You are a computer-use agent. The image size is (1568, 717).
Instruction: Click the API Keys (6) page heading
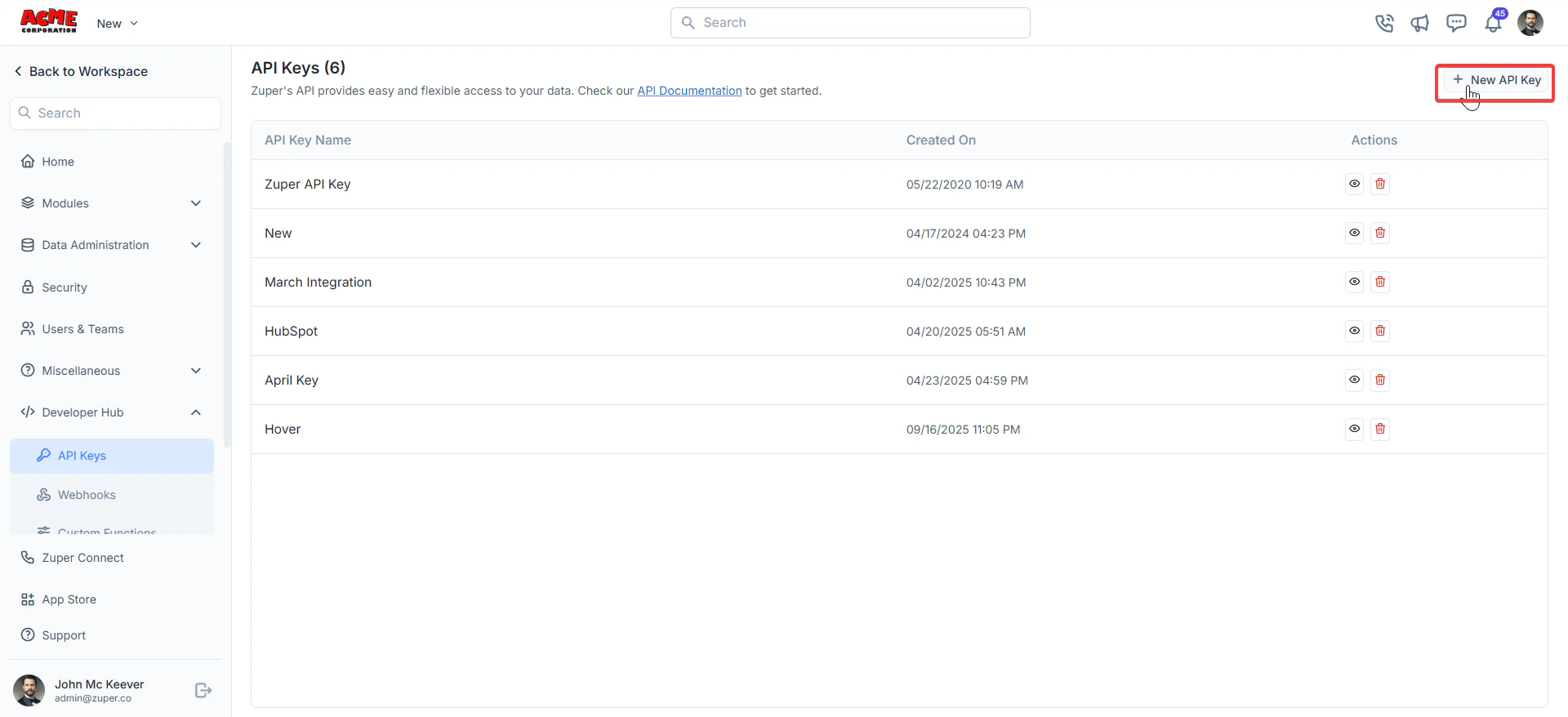298,68
